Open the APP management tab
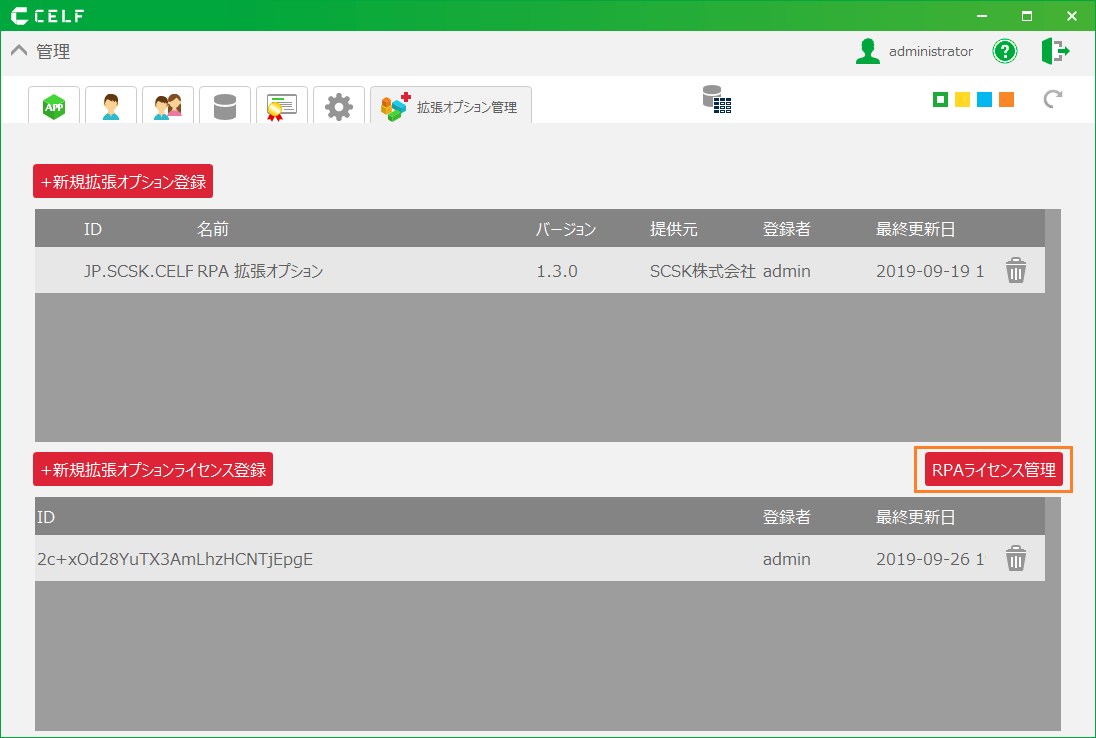This screenshot has width=1096, height=738. point(54,105)
